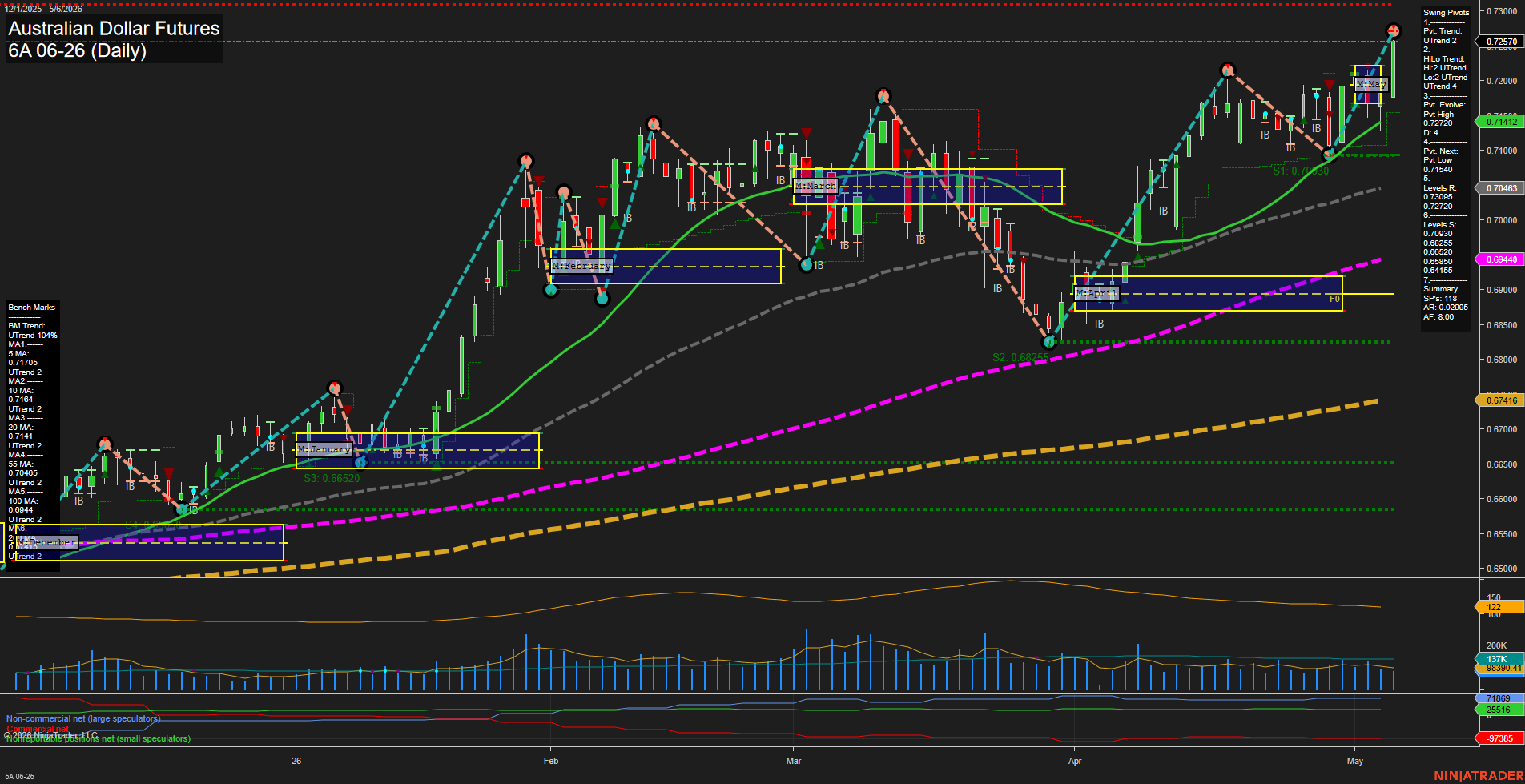This screenshot has width=1525, height=784.
Task: Select the AR: 0.02995 summary value
Action: point(1446,308)
